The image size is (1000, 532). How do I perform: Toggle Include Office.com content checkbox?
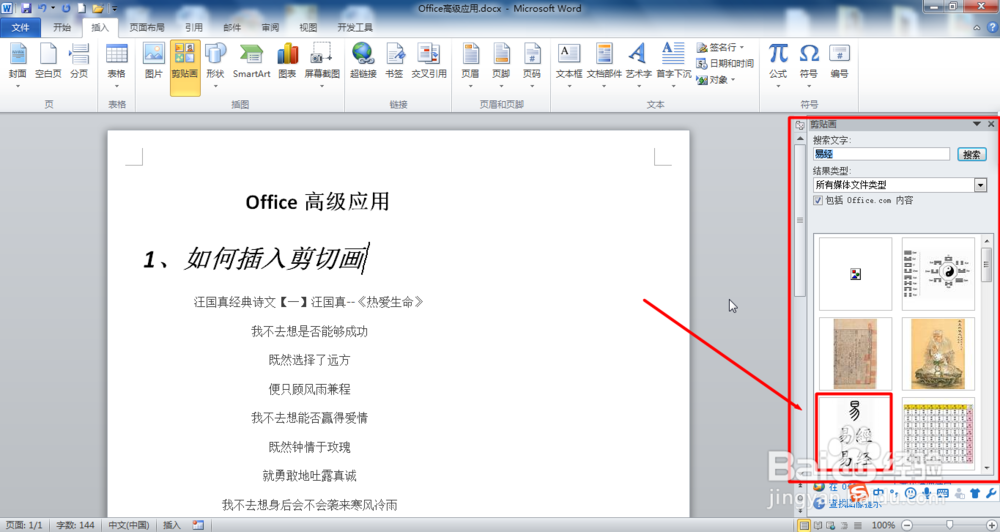pos(818,200)
